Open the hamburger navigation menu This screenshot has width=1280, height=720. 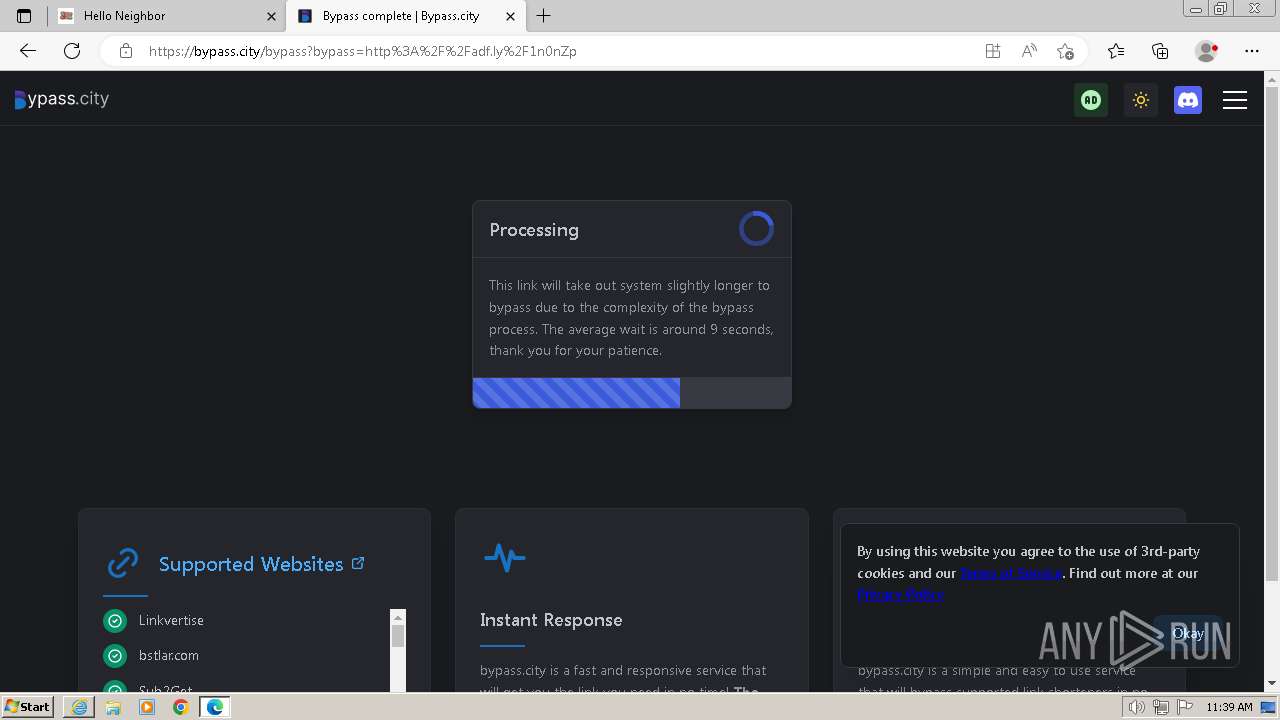point(1235,99)
